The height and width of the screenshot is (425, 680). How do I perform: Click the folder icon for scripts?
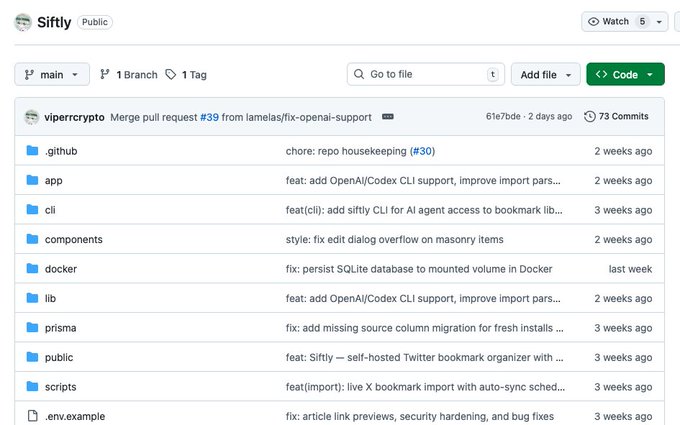click(32, 386)
